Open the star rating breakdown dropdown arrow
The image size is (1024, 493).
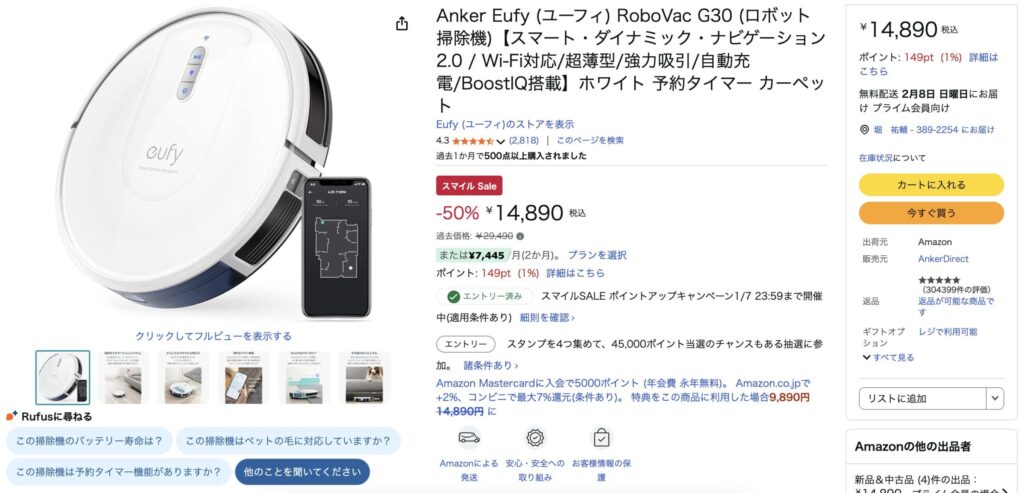pos(501,141)
